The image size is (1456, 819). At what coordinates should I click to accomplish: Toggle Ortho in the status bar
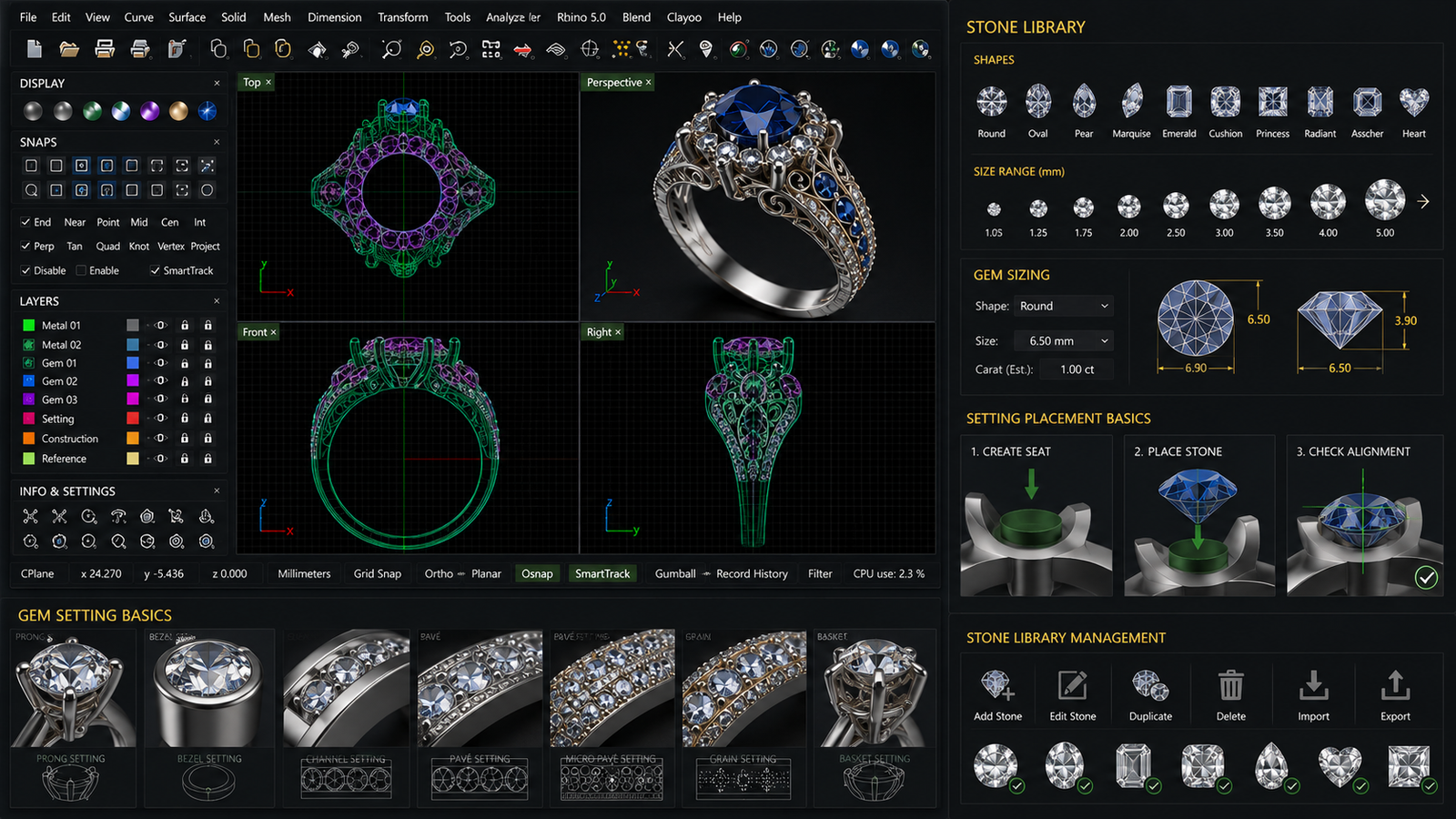click(439, 573)
